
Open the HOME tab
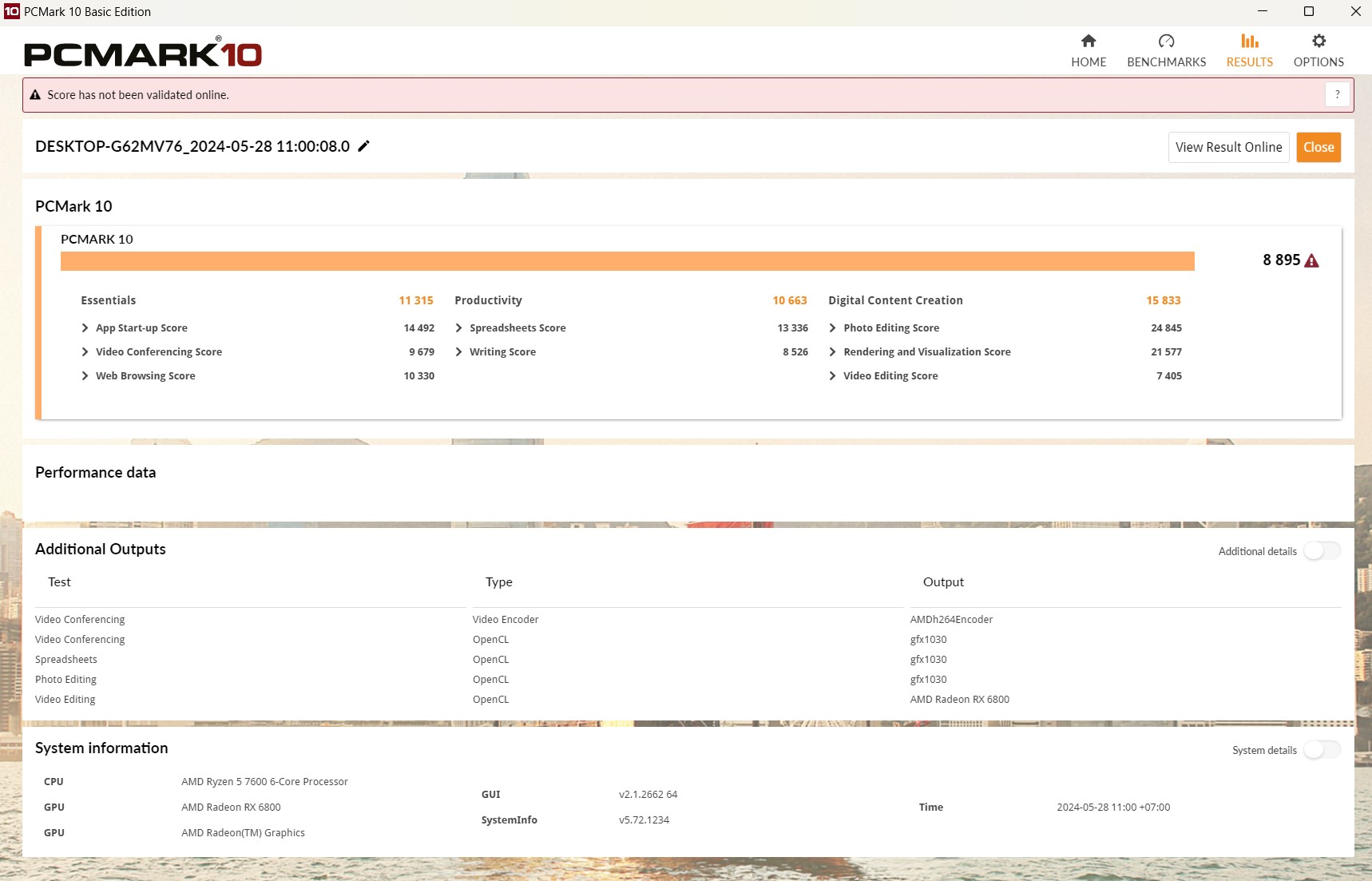point(1088,51)
